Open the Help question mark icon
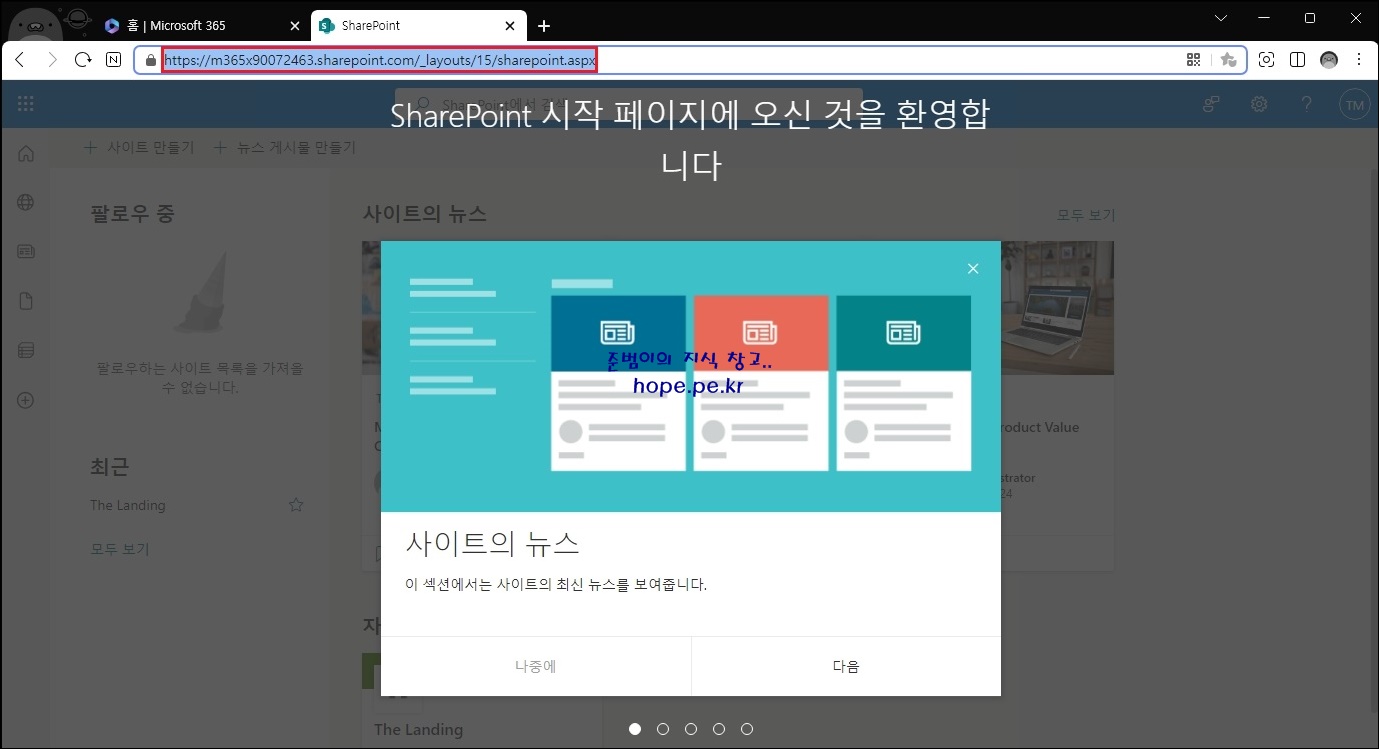 click(1306, 104)
